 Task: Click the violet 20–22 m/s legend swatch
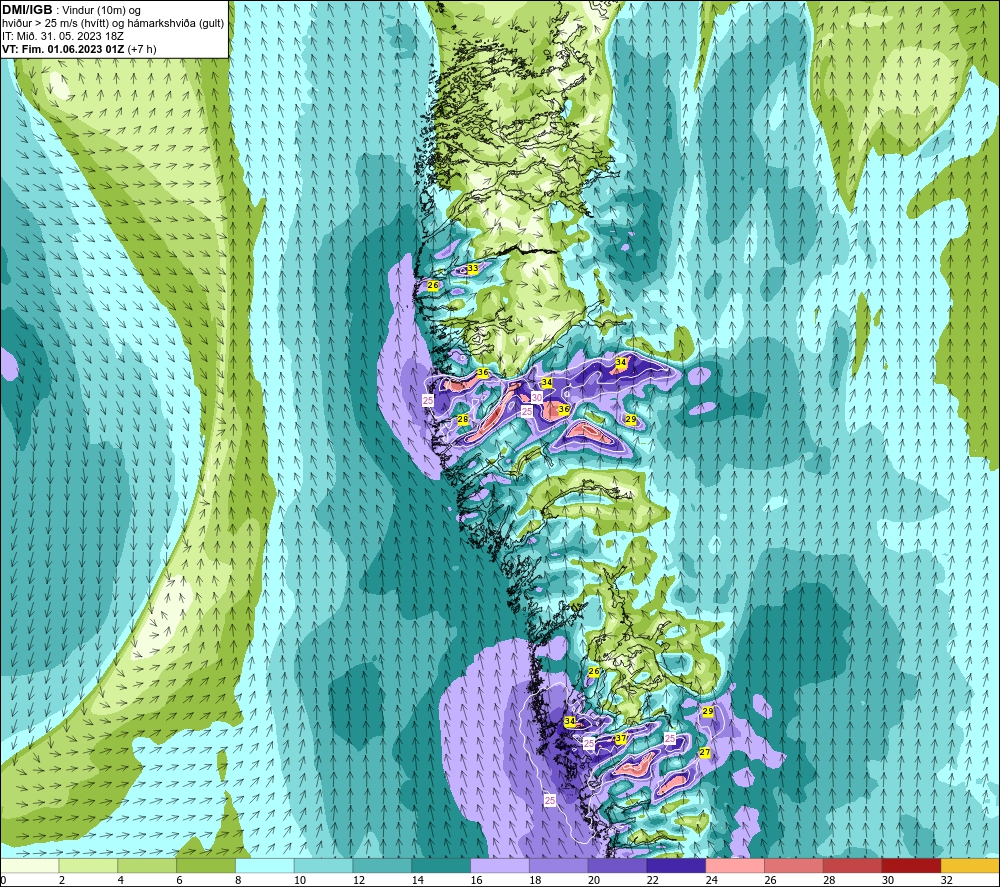pyautogui.click(x=617, y=866)
